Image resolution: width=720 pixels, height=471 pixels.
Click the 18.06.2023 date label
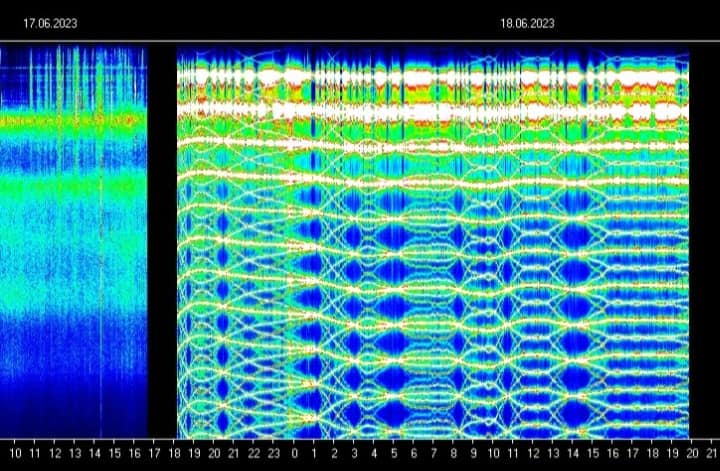tap(527, 23)
